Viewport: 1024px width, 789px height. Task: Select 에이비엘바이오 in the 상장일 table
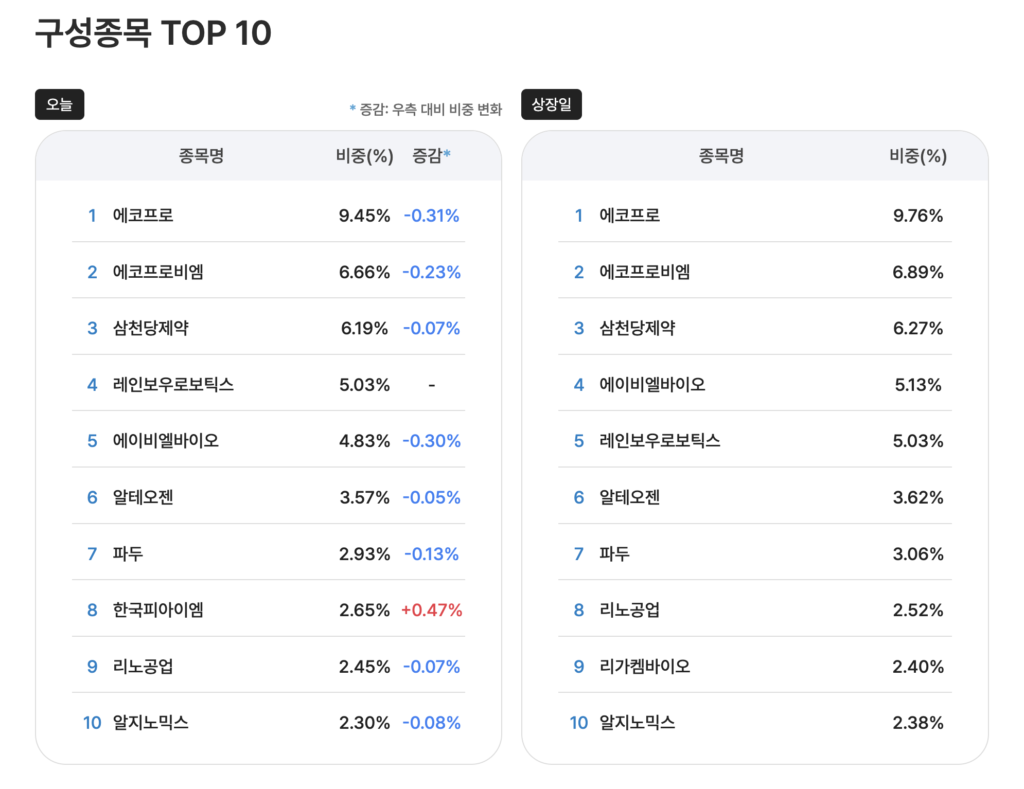coord(652,384)
